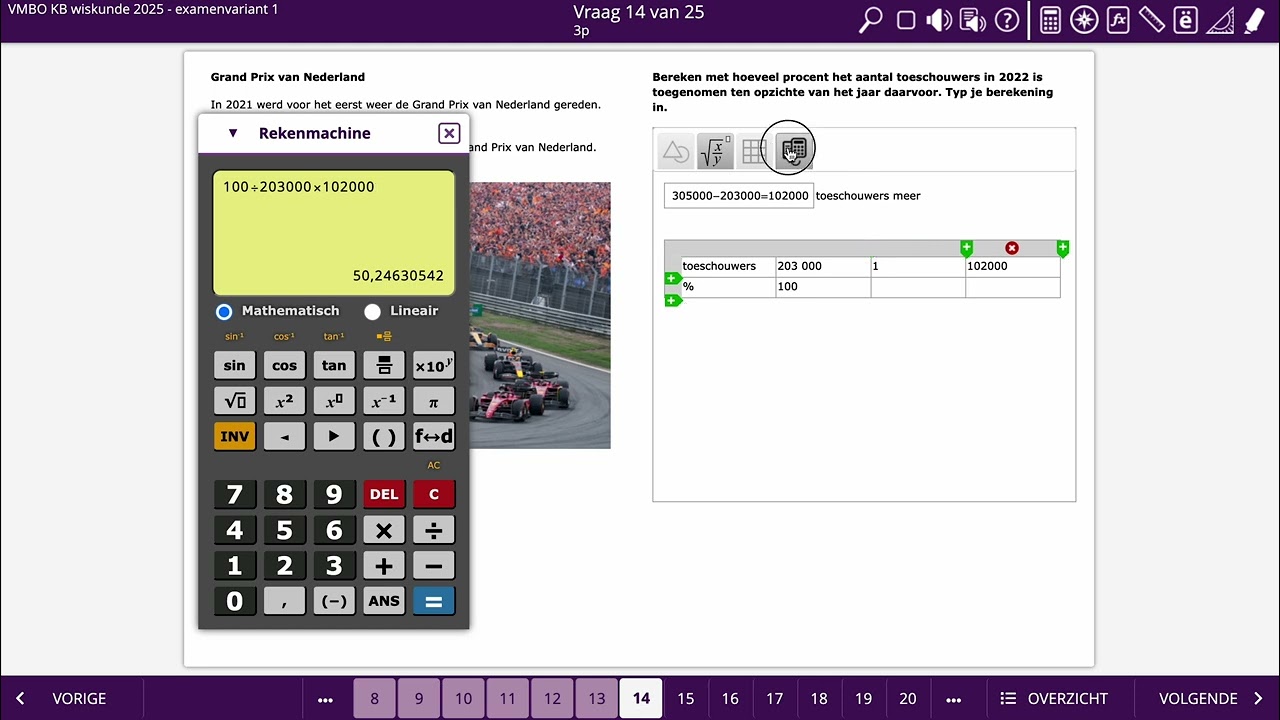Click the 7 digit key

pyautogui.click(x=234, y=494)
